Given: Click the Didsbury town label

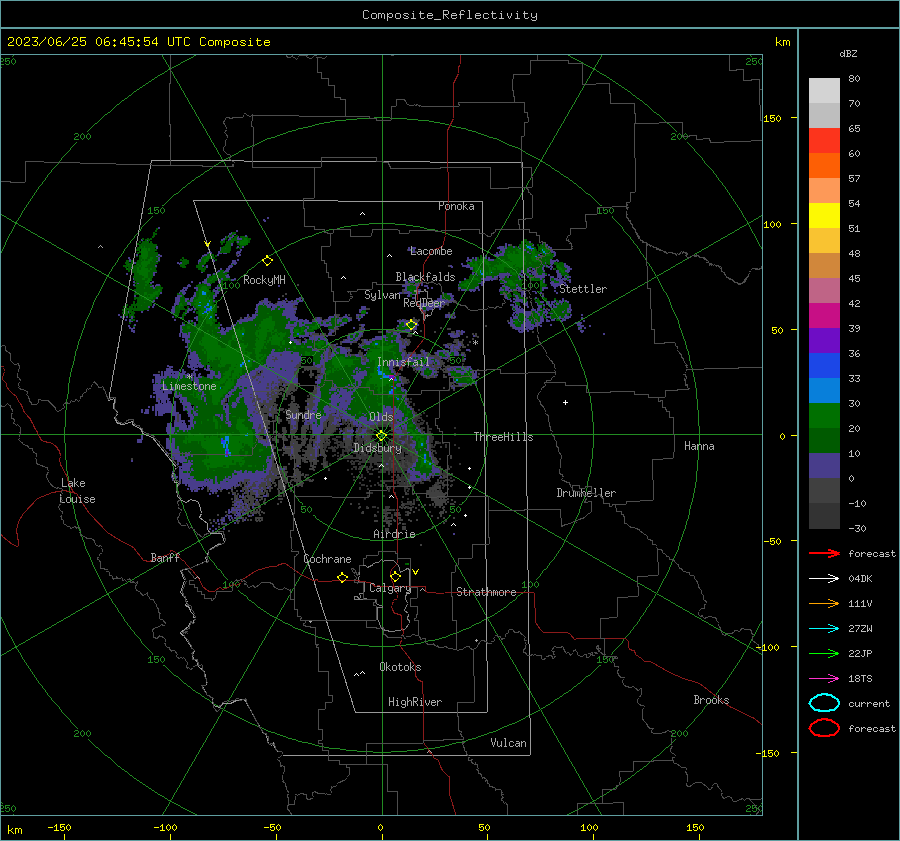Looking at the screenshot, I should [x=377, y=448].
